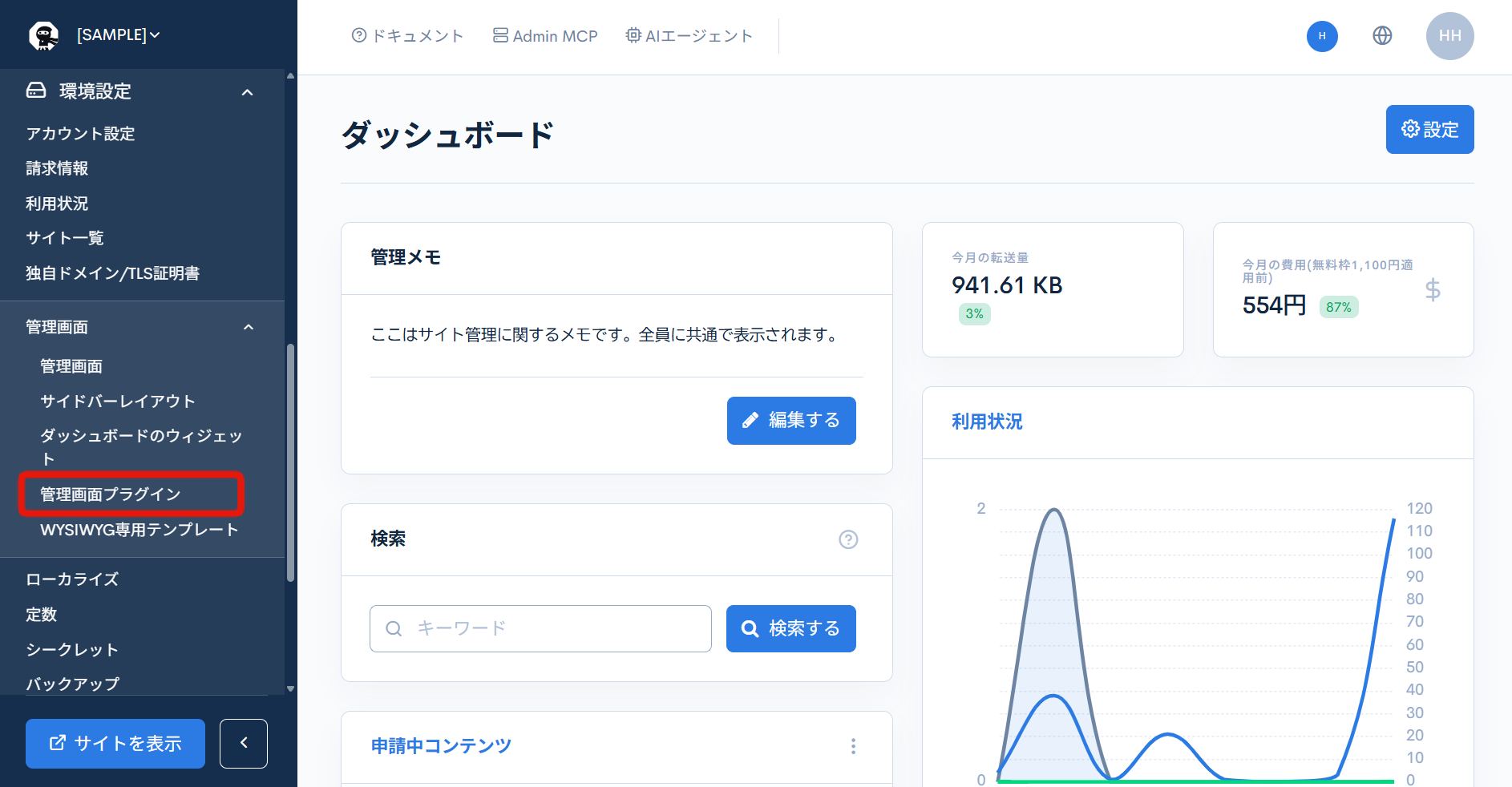Collapse sidebar with left chevron button
1512x787 pixels.
[244, 744]
